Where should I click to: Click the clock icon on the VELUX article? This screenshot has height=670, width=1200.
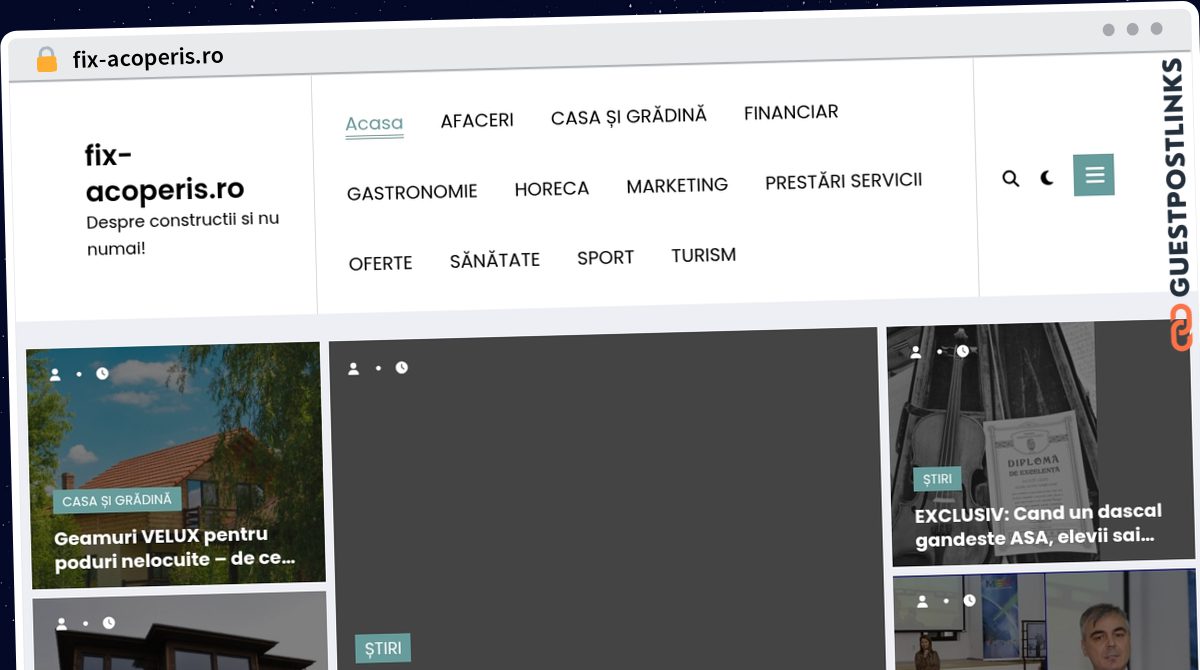pyautogui.click(x=102, y=373)
